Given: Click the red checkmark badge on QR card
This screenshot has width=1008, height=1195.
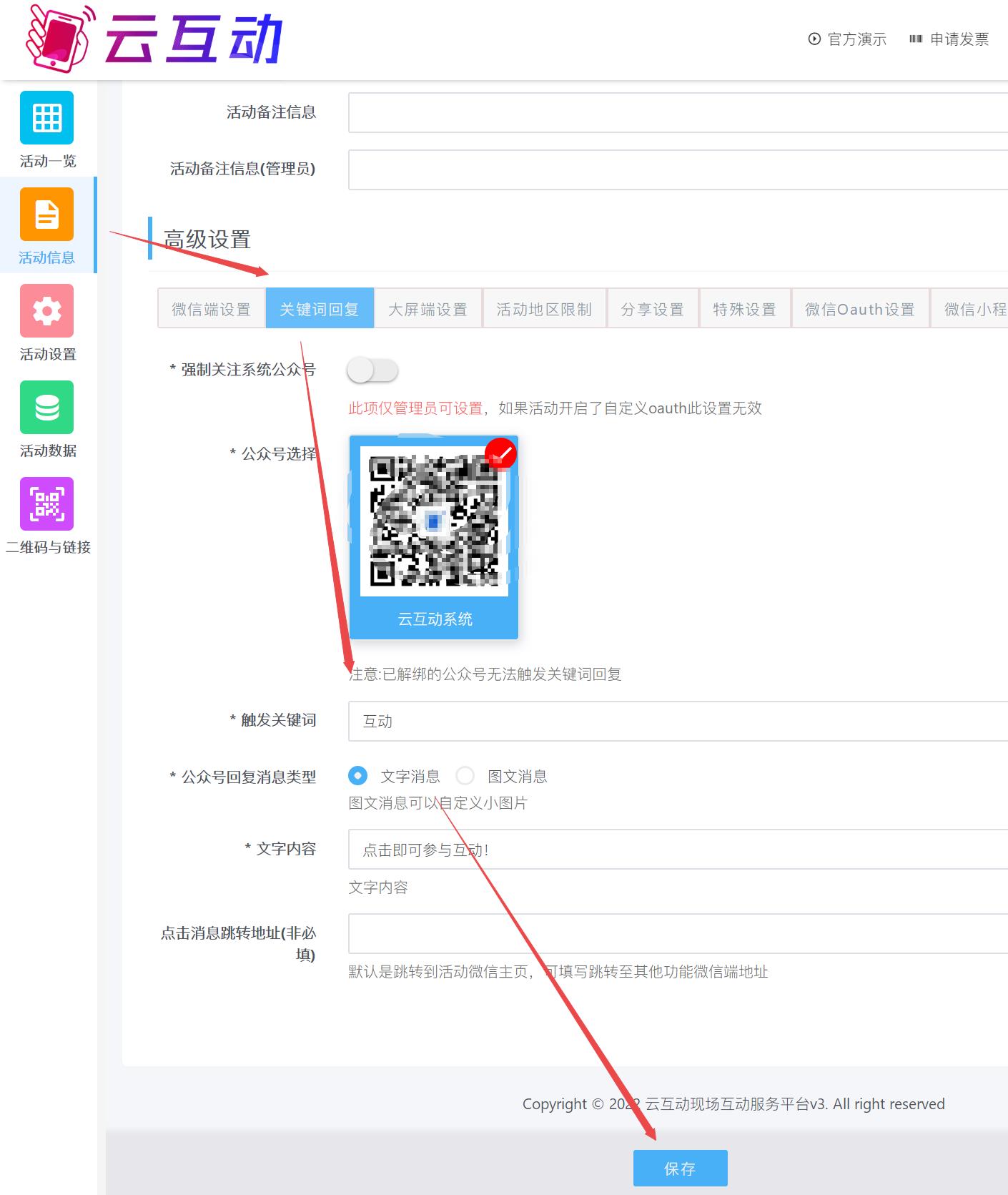Looking at the screenshot, I should point(501,453).
